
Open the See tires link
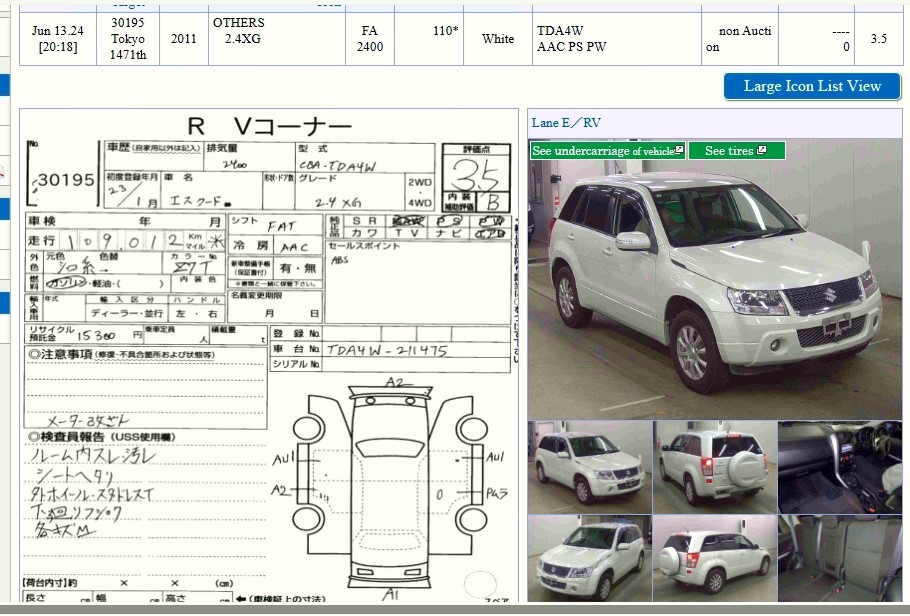[x=736, y=151]
